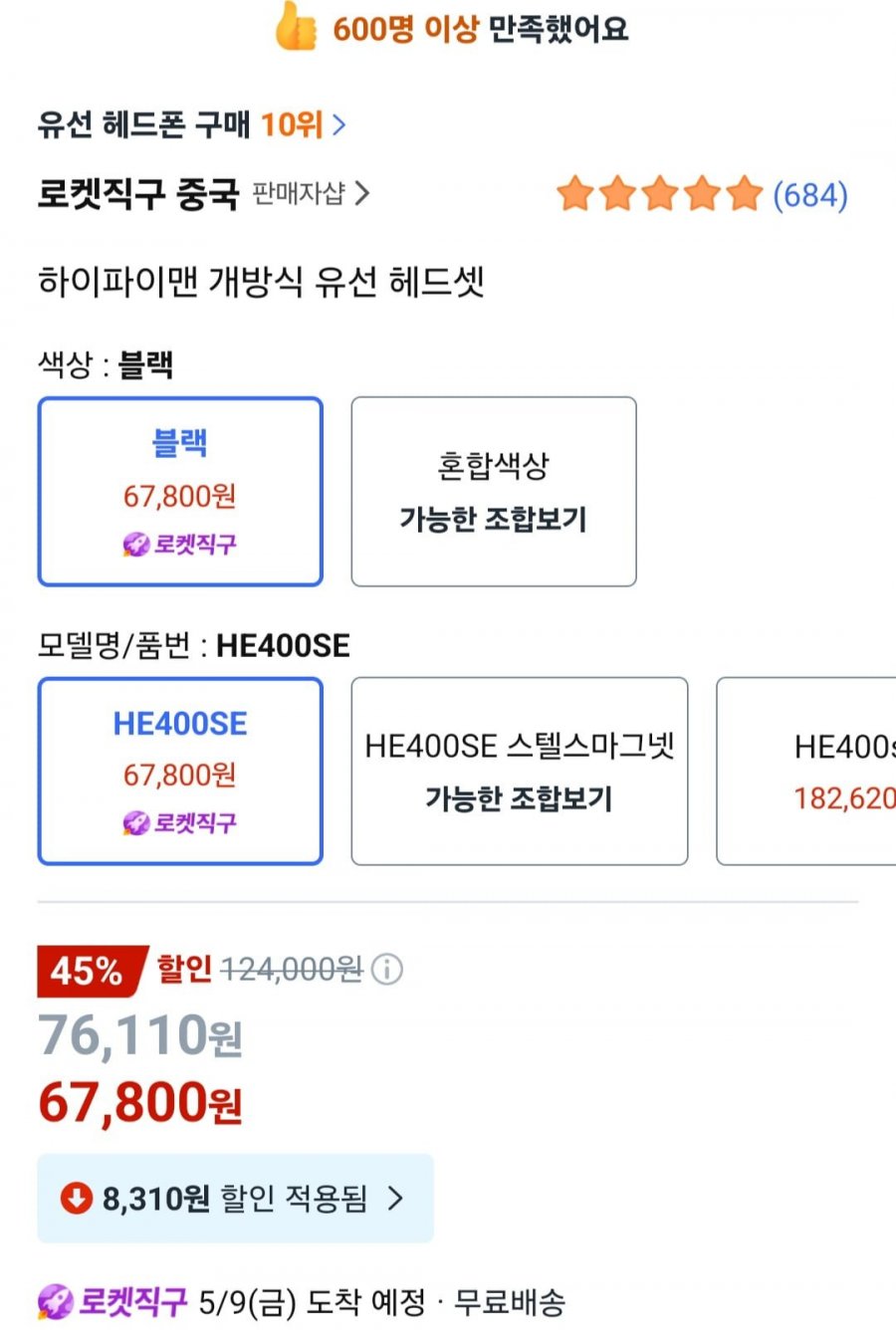View 혼합색상 가능한 조합보기 option
This screenshot has height=1343, width=896.
click(x=494, y=492)
